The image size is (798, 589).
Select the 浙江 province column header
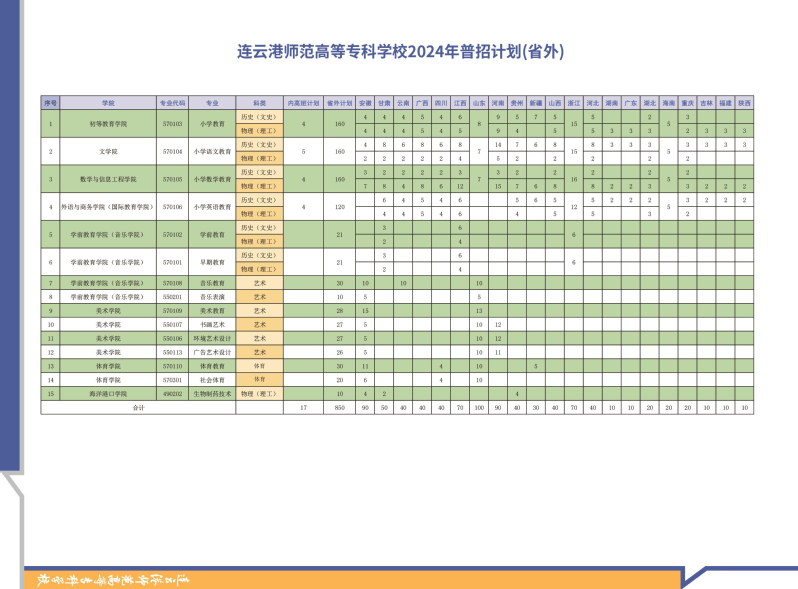point(573,103)
